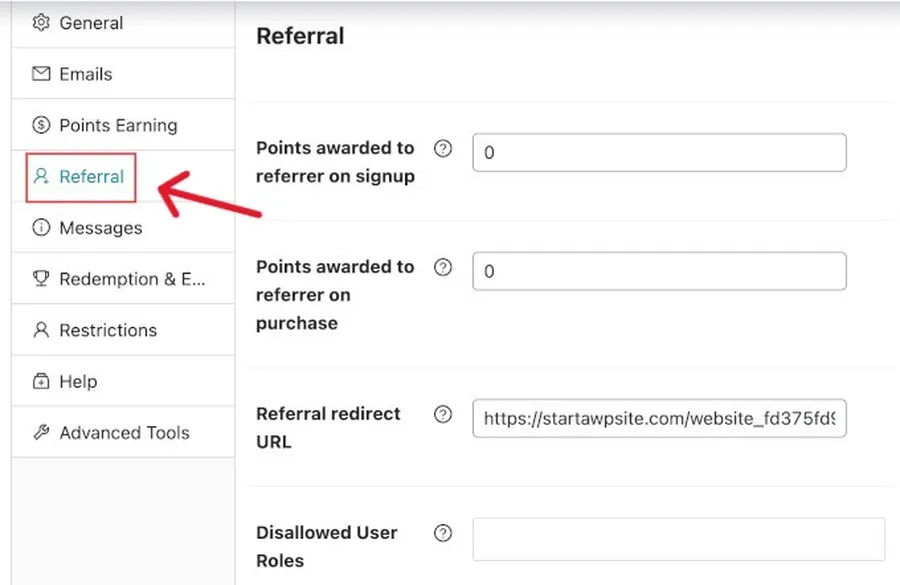Viewport: 900px width, 585px height.
Task: Open help for Referral redirect URL
Action: point(442,413)
